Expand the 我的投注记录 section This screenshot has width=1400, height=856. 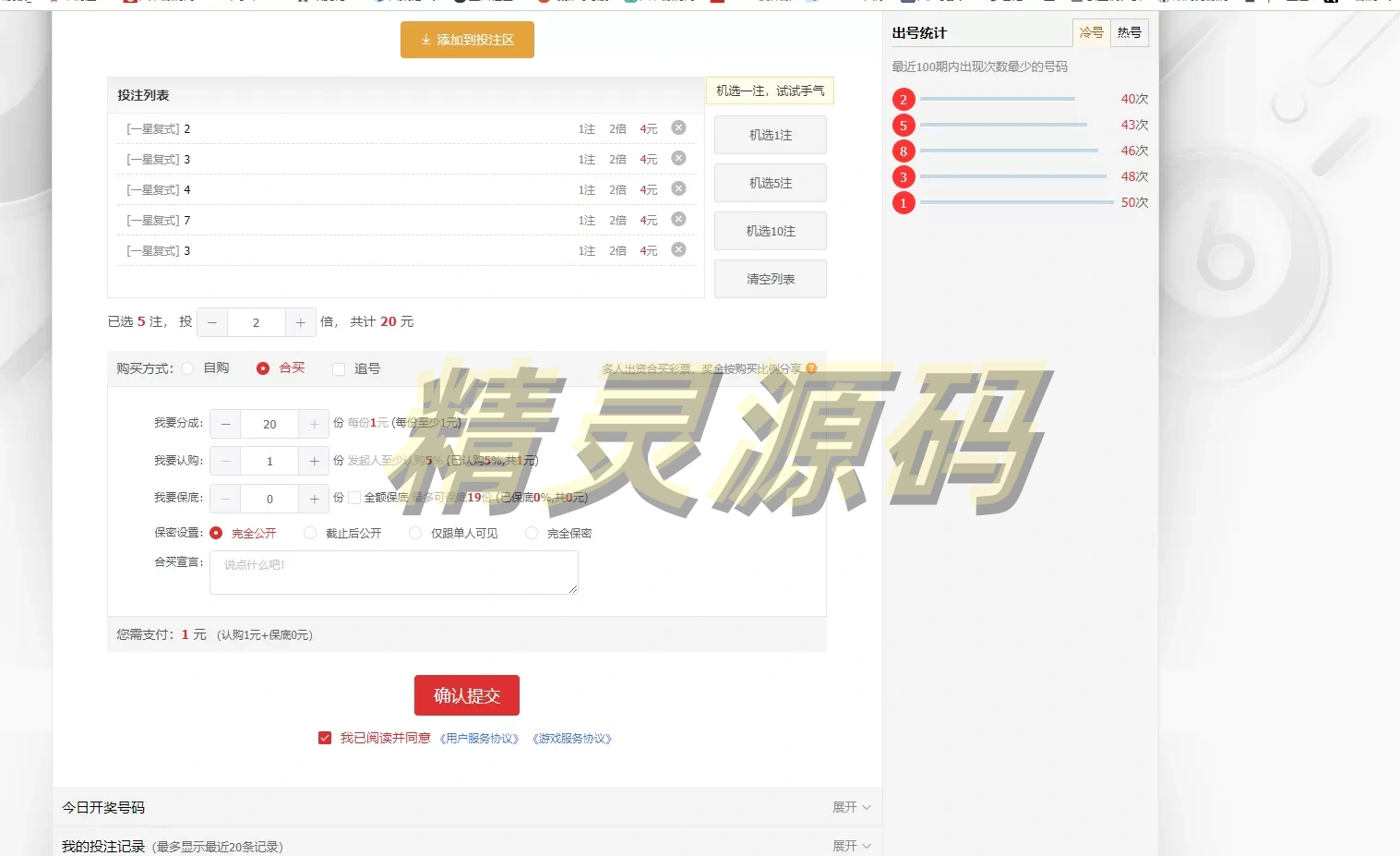[x=852, y=846]
